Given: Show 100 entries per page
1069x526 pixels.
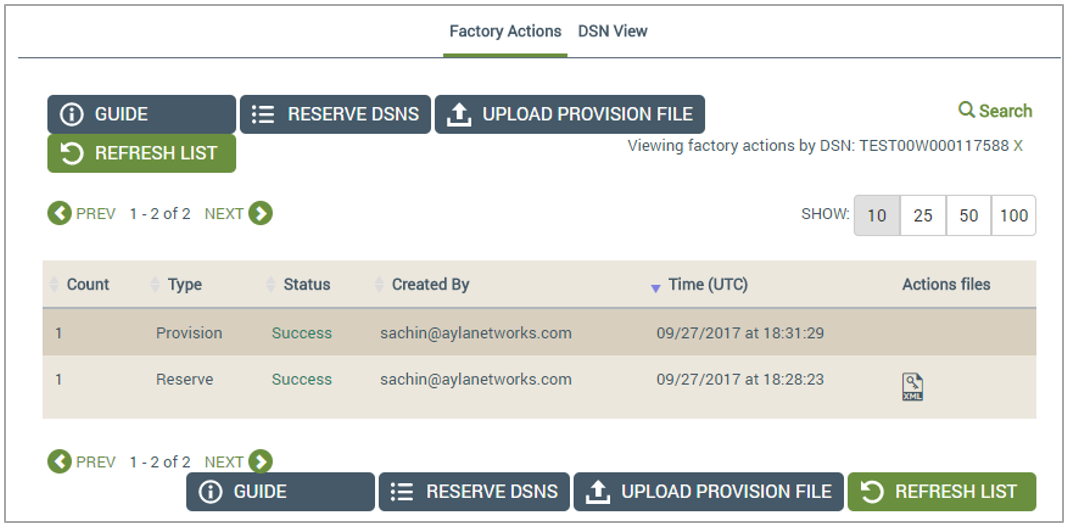Looking at the screenshot, I should [1014, 215].
